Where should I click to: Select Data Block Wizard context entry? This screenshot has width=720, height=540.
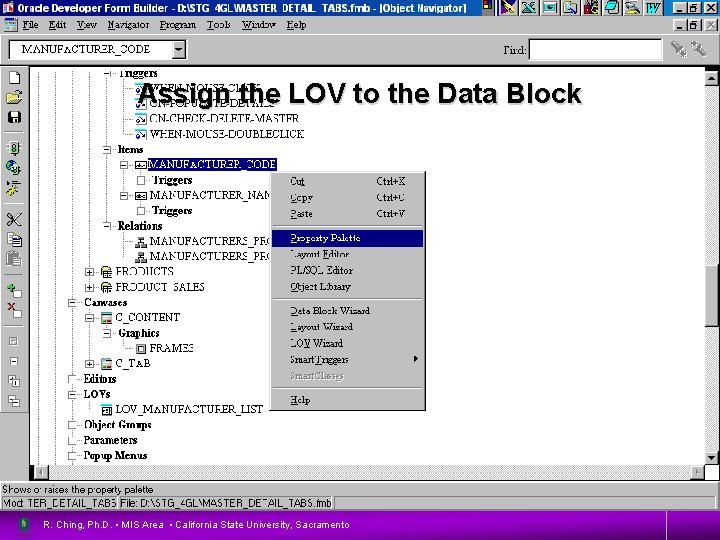[348, 311]
